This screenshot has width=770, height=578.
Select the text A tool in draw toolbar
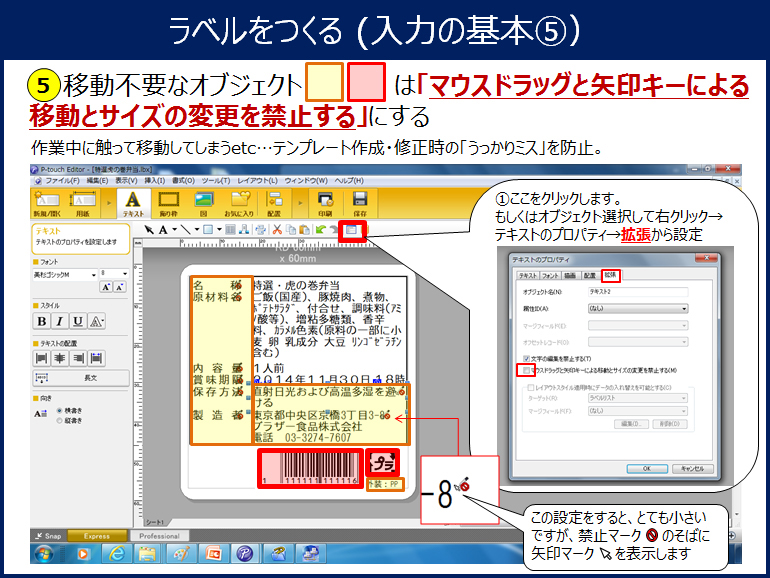click(163, 230)
